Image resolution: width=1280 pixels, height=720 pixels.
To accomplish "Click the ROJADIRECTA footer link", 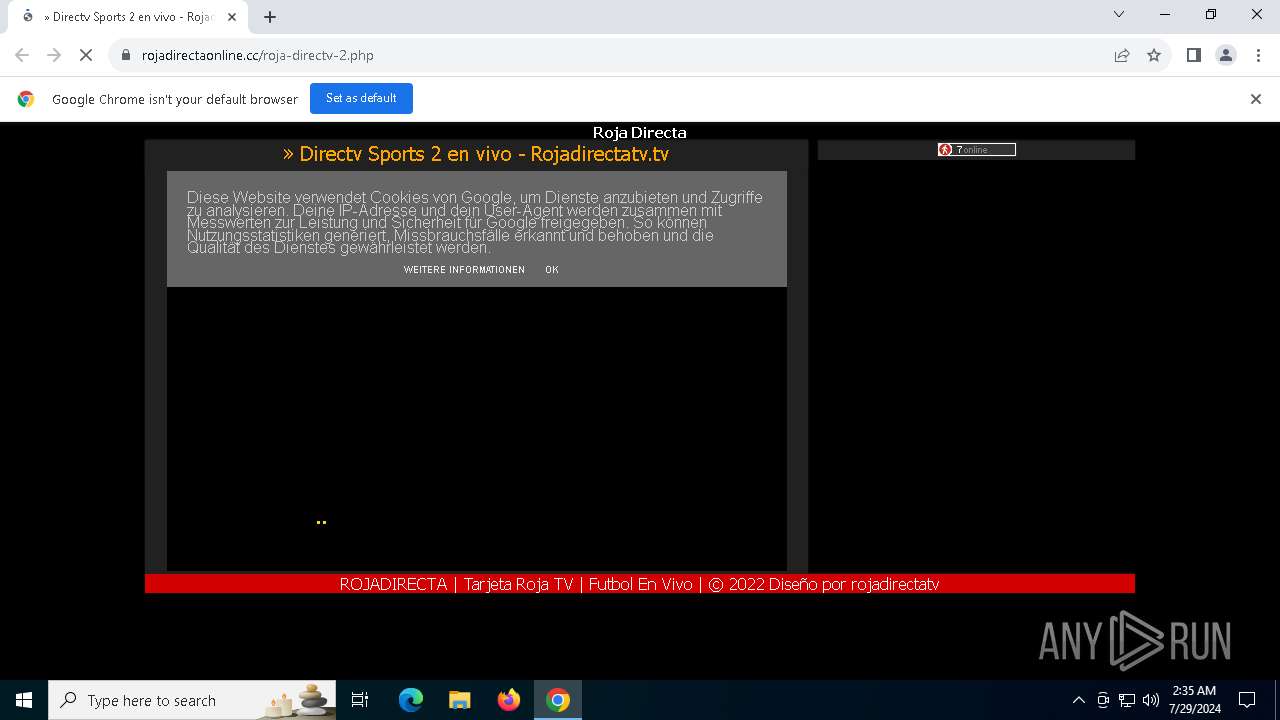I will click(393, 584).
